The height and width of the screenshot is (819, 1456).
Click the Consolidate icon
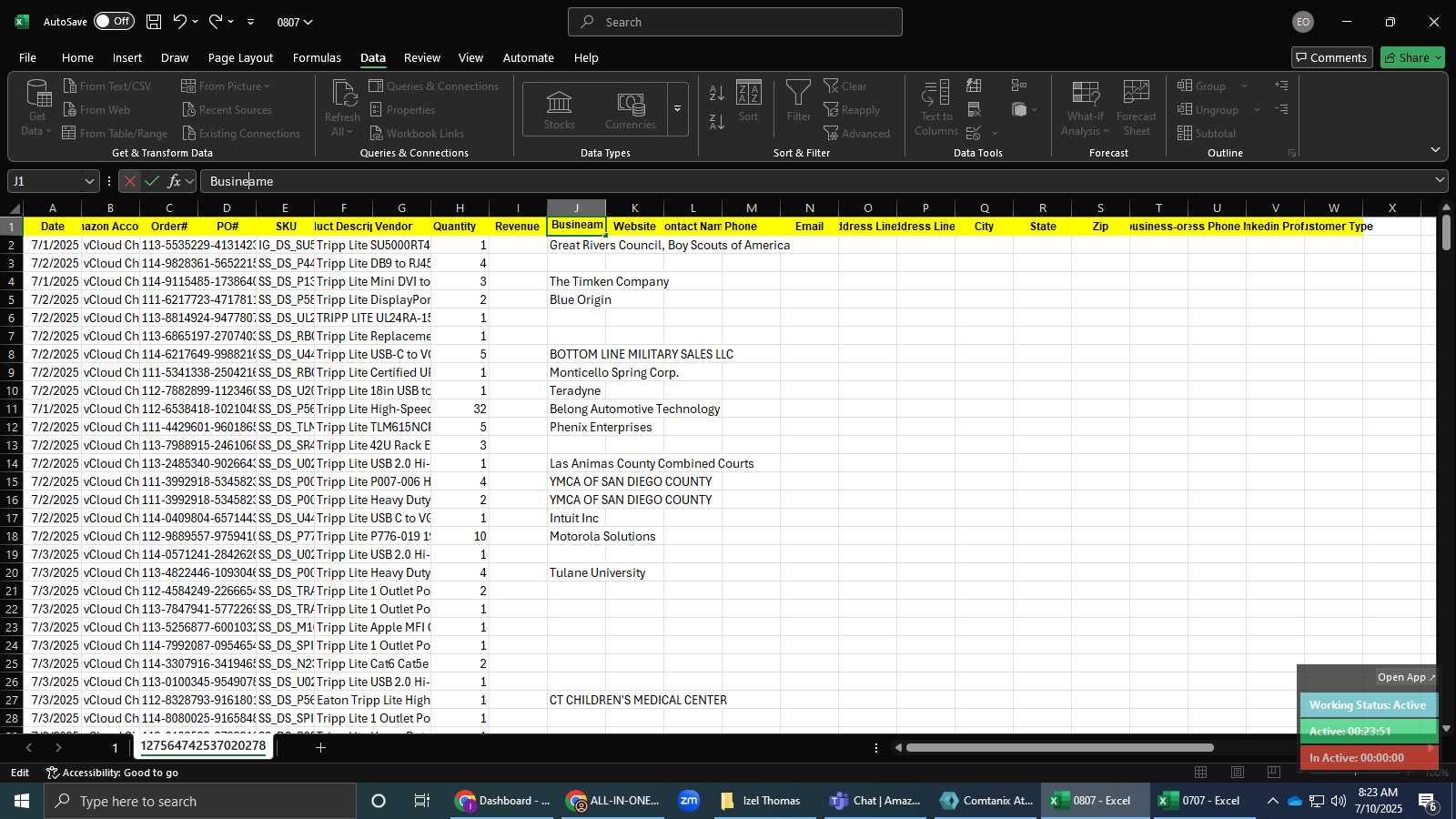tap(1019, 86)
